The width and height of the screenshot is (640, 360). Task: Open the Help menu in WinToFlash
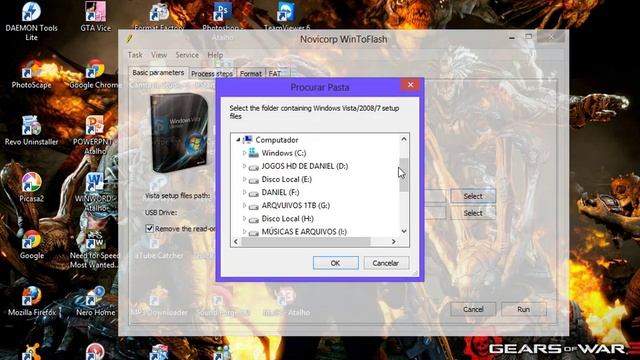coord(215,55)
